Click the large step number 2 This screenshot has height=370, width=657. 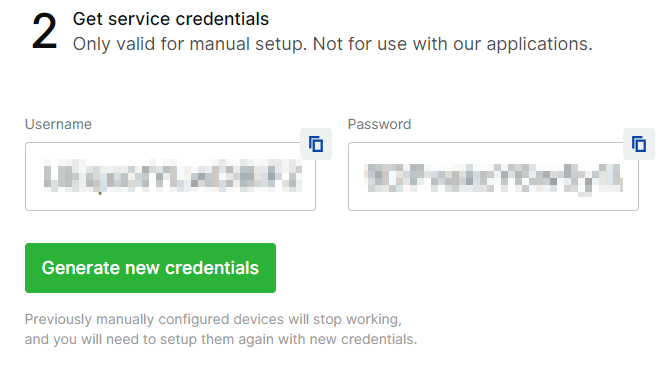44,31
